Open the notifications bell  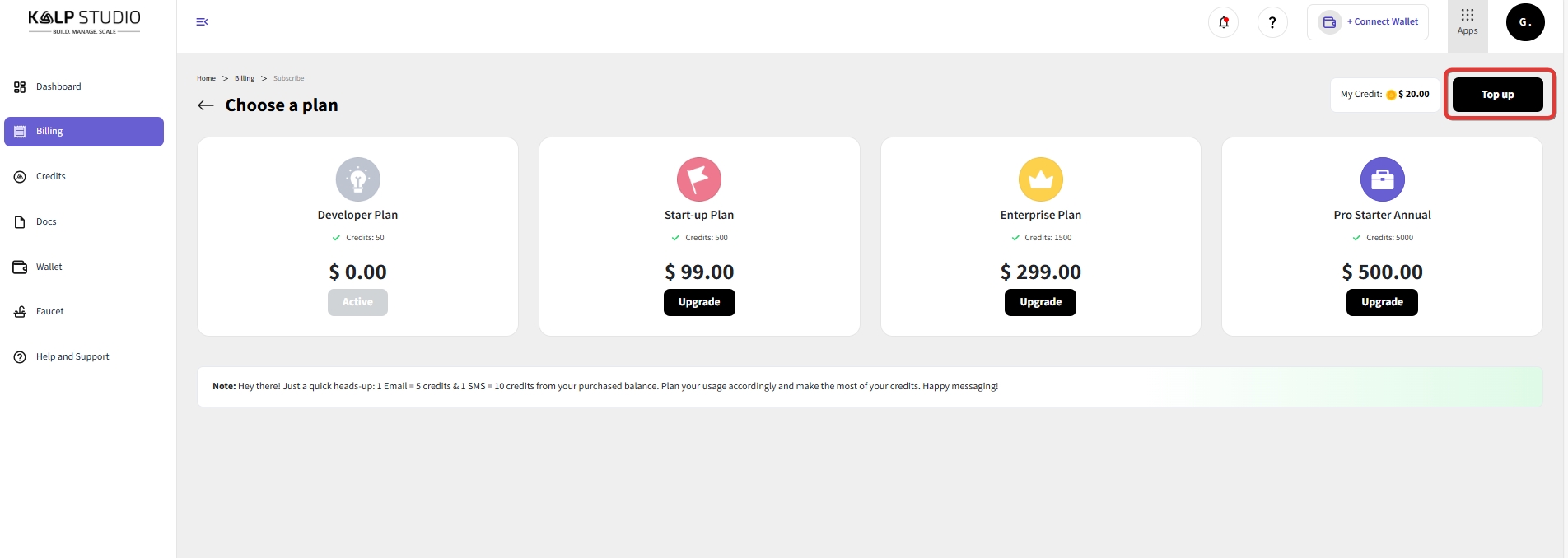click(1223, 22)
